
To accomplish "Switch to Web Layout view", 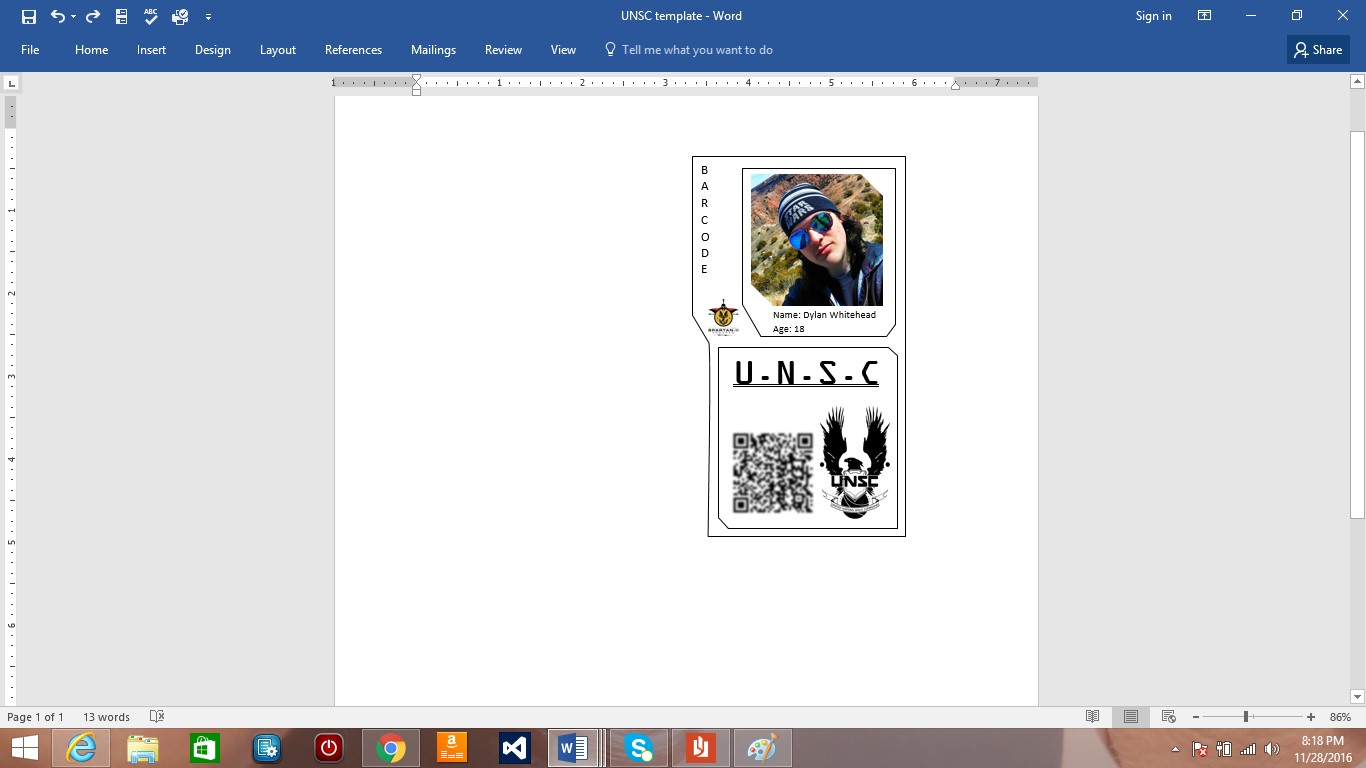I will tap(1168, 717).
